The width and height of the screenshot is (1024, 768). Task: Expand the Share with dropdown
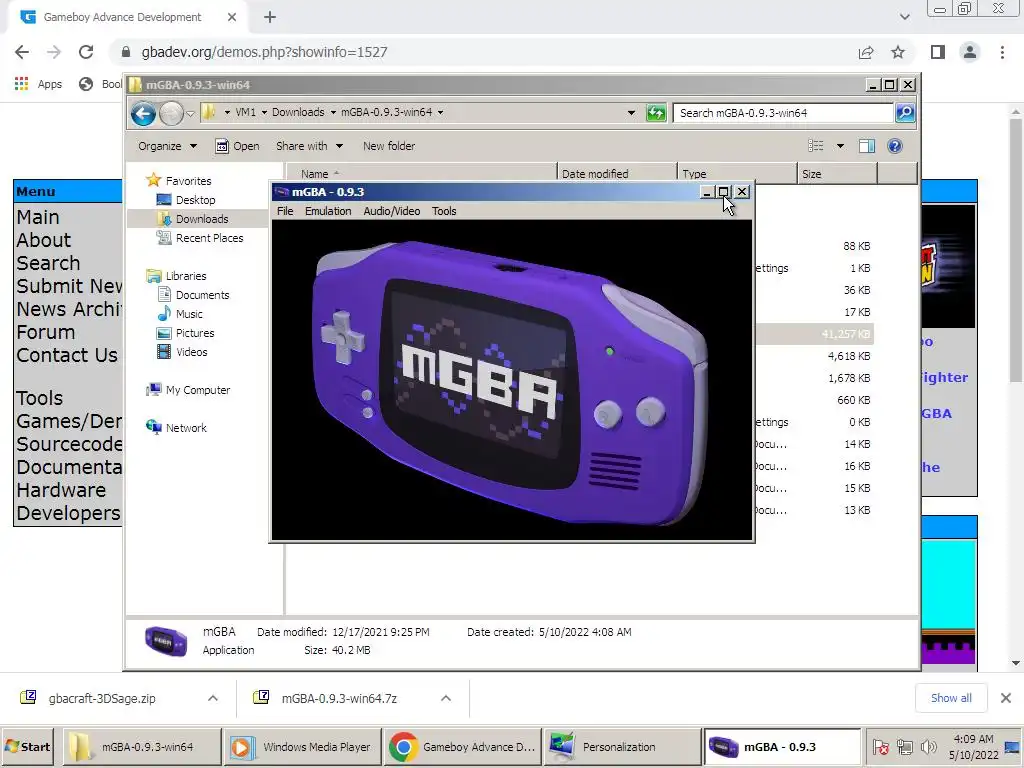coord(309,146)
